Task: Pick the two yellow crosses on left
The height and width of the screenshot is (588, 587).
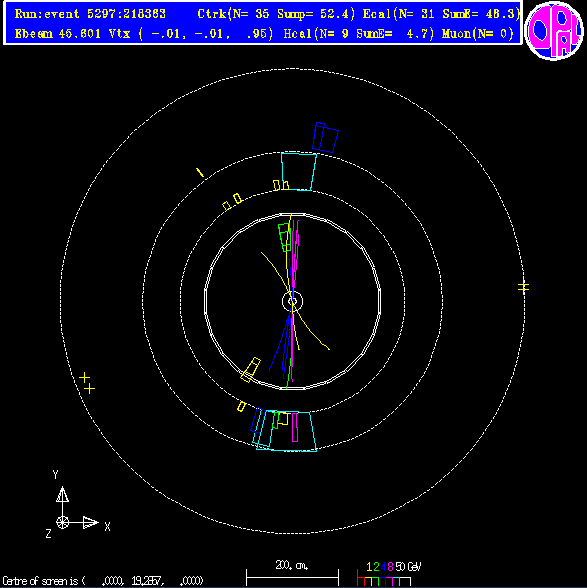Action: click(87, 383)
